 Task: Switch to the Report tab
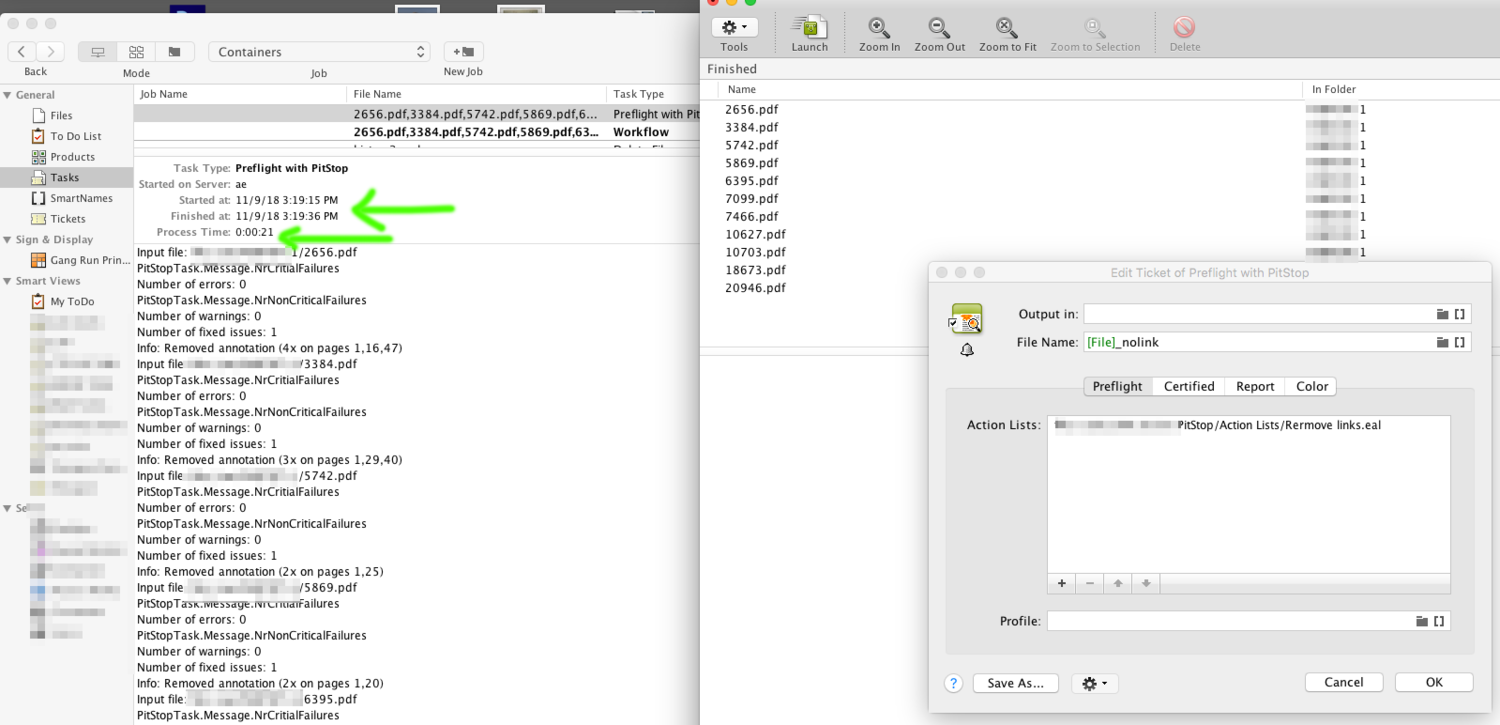[x=1255, y=386]
